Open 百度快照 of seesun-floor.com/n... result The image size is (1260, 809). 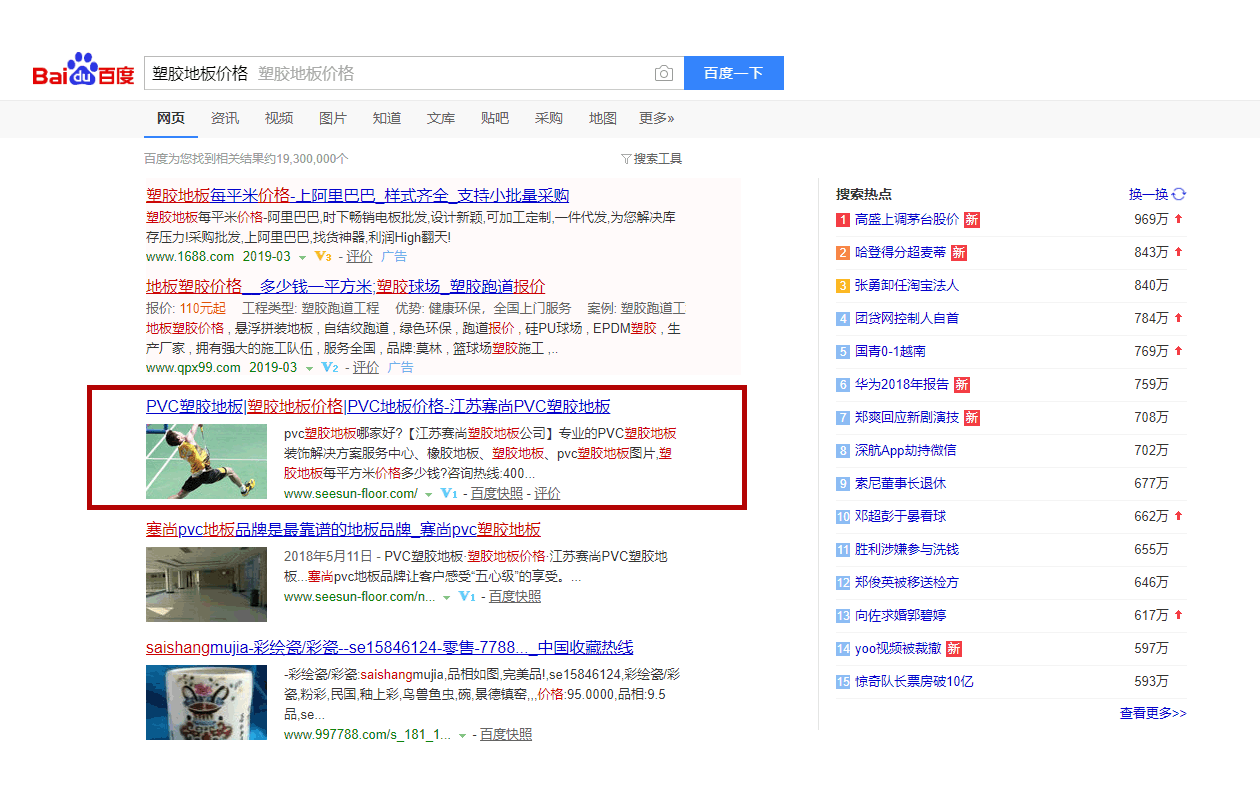pyautogui.click(x=515, y=596)
